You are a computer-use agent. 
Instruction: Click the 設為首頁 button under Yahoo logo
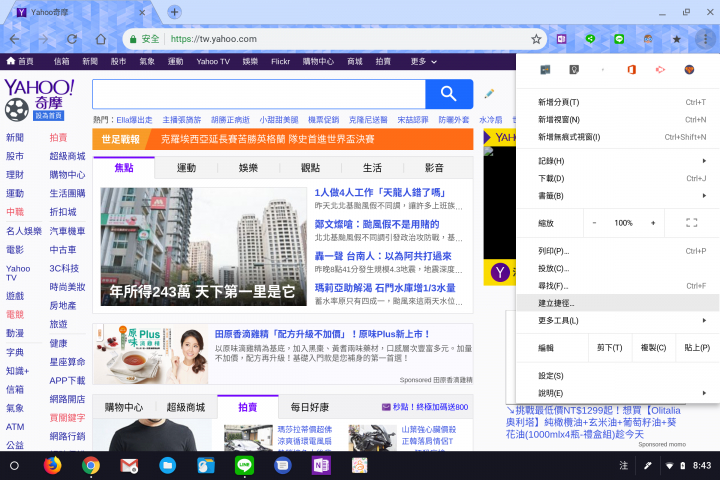pos(48,115)
